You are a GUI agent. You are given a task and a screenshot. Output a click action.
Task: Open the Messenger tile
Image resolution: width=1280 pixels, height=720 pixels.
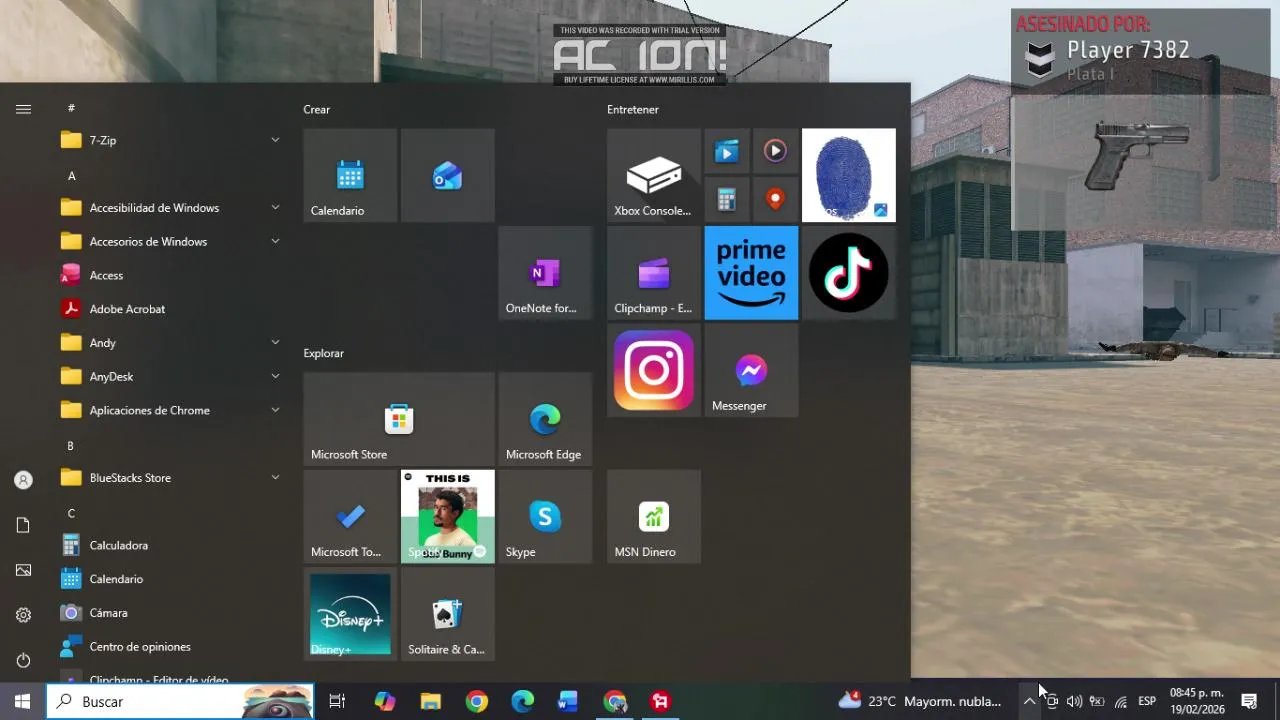[x=751, y=370]
